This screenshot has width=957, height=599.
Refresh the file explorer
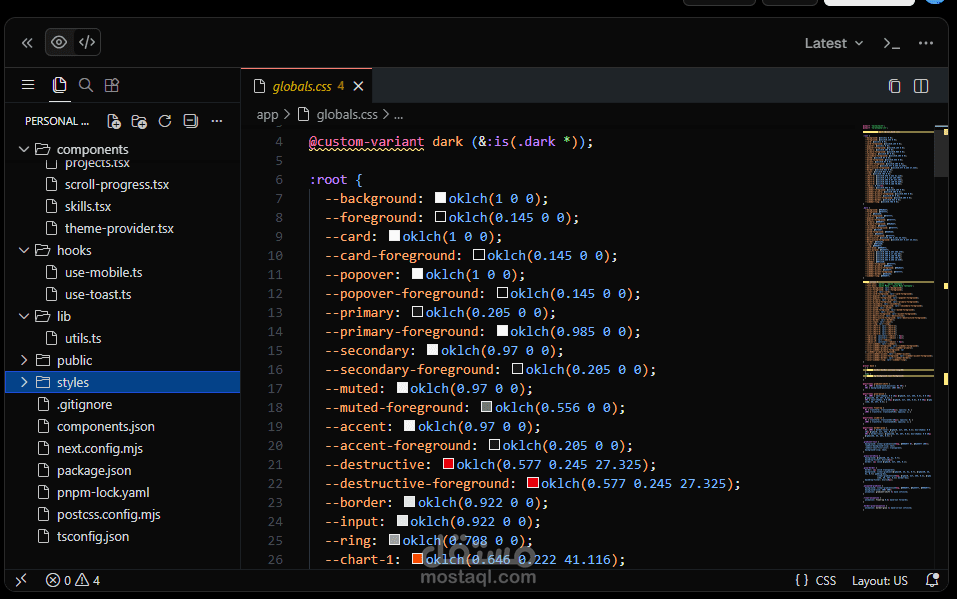click(165, 121)
